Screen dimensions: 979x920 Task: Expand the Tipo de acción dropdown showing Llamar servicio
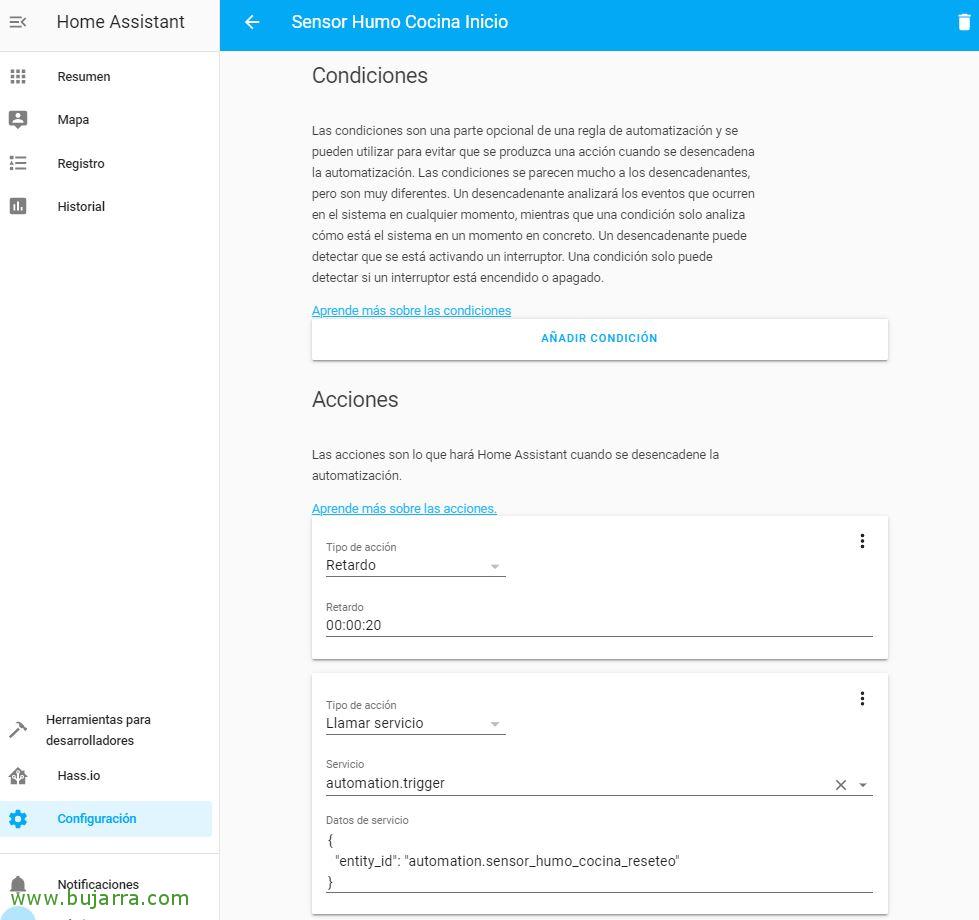(415, 723)
